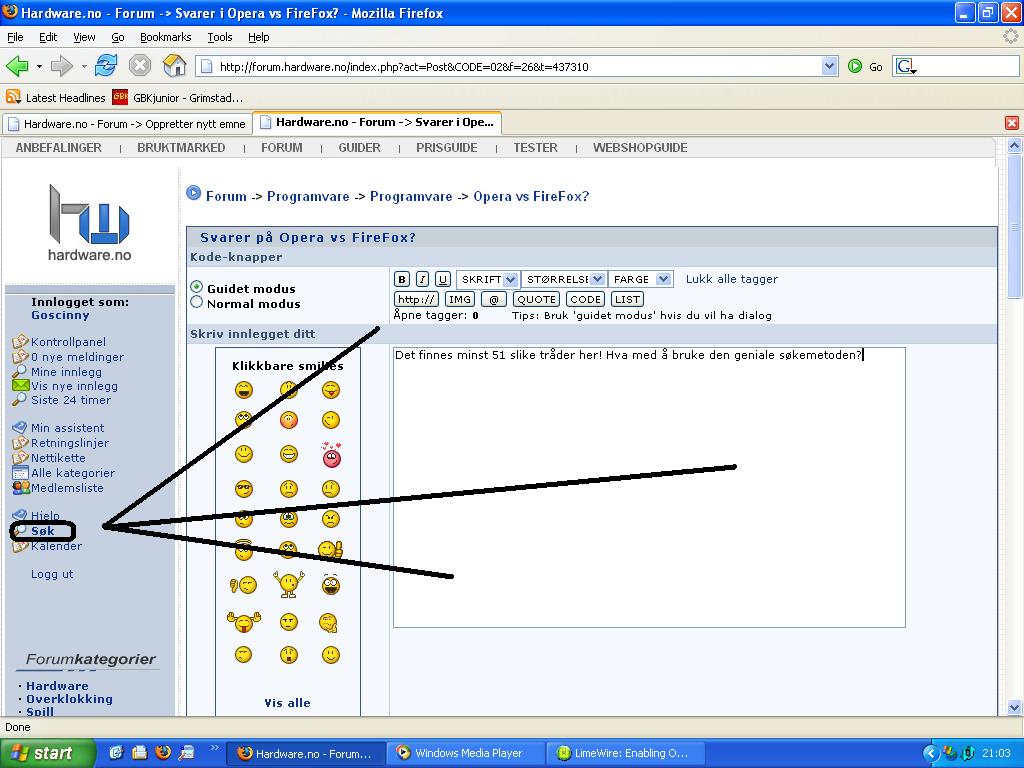Open the STØRRELSE size dropdown
Viewport: 1024px width, 768px height.
(564, 280)
